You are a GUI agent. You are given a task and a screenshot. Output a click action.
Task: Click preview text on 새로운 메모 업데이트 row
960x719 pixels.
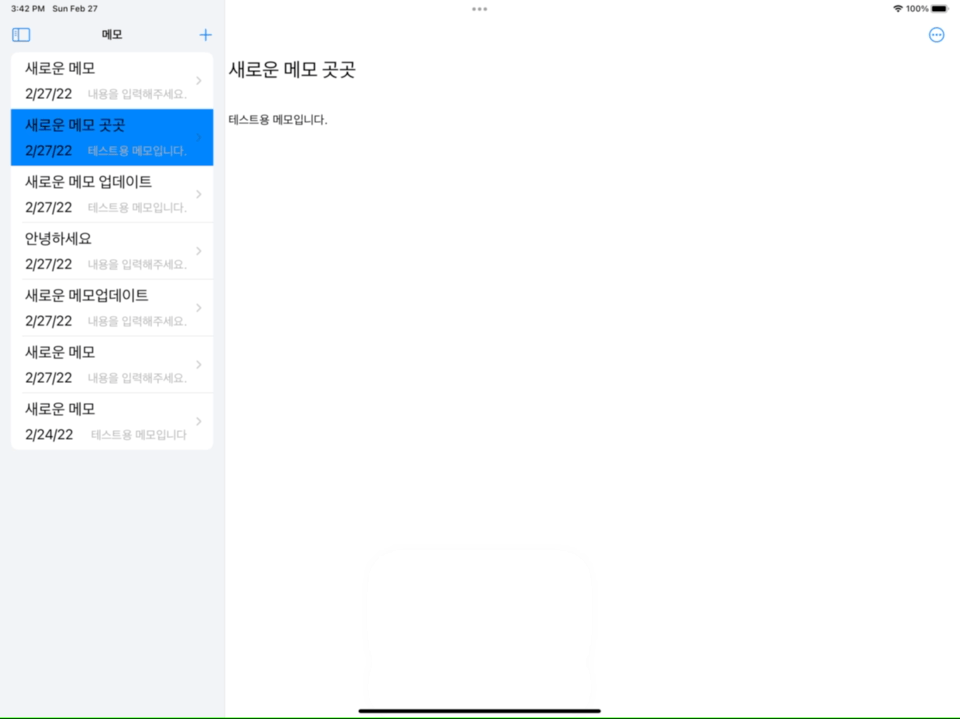(x=137, y=208)
